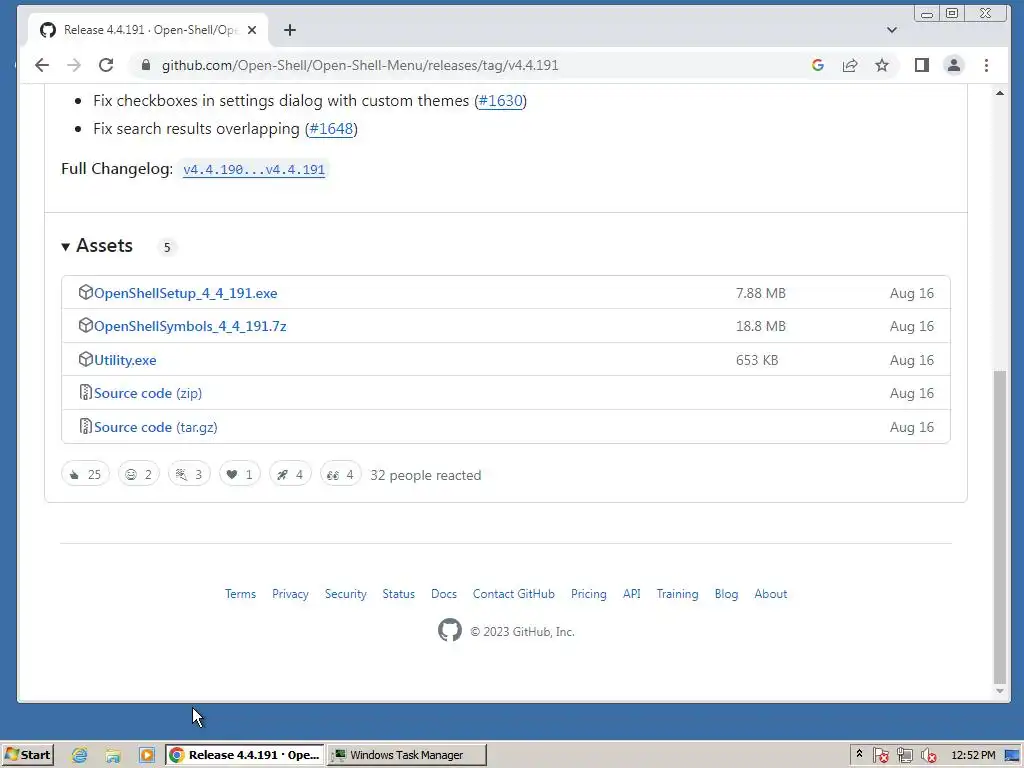Toggle the thumbs up reaction with 25
1024x768 pixels.
(x=86, y=474)
